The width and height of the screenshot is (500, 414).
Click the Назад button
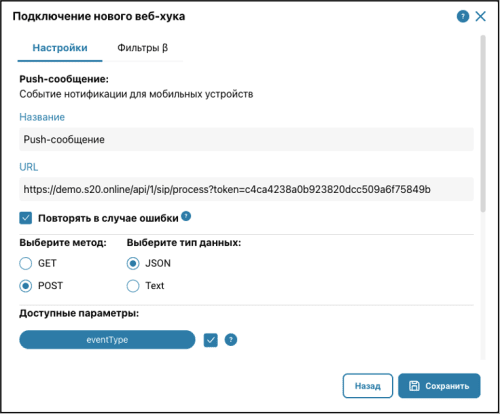368,386
